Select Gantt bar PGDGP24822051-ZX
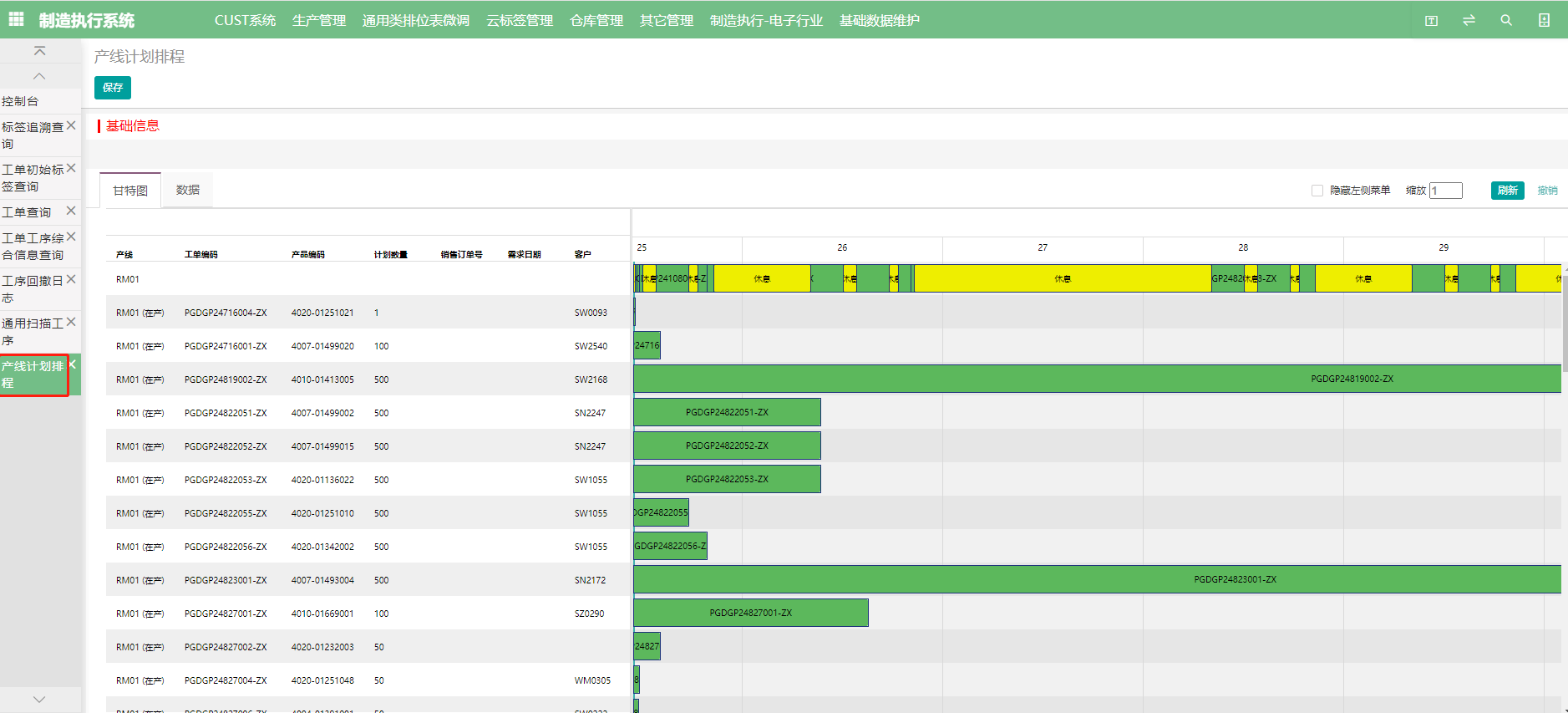The image size is (1568, 713). (x=728, y=412)
